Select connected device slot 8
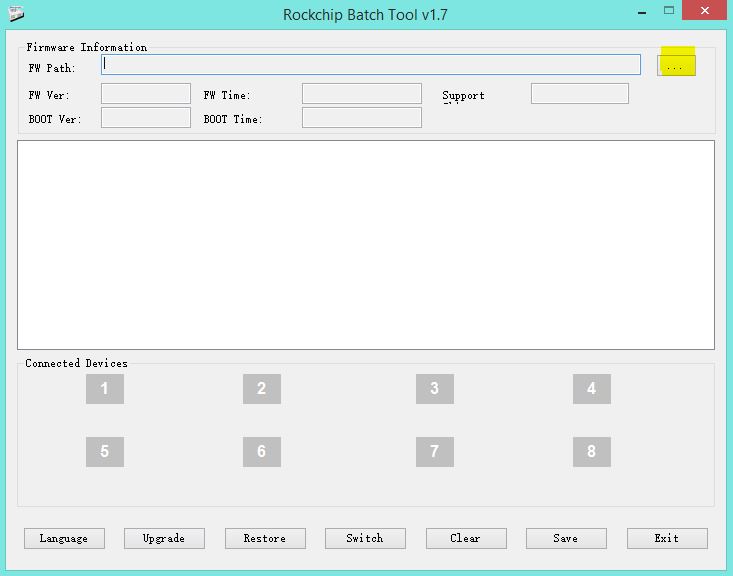The width and height of the screenshot is (733, 576). pyautogui.click(x=592, y=452)
